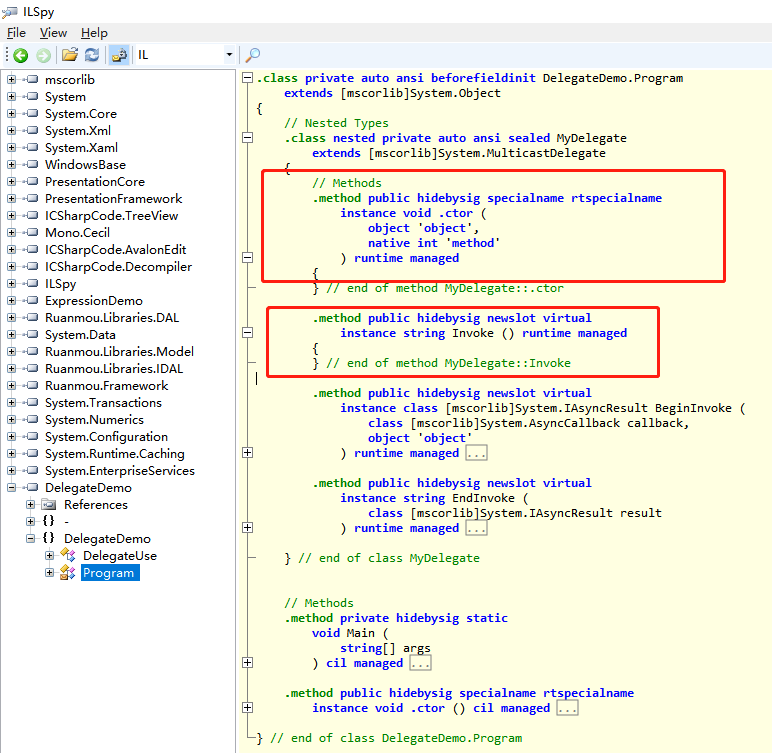Expand the EndInvoke method code fold
772x753 pixels.
coord(248,527)
